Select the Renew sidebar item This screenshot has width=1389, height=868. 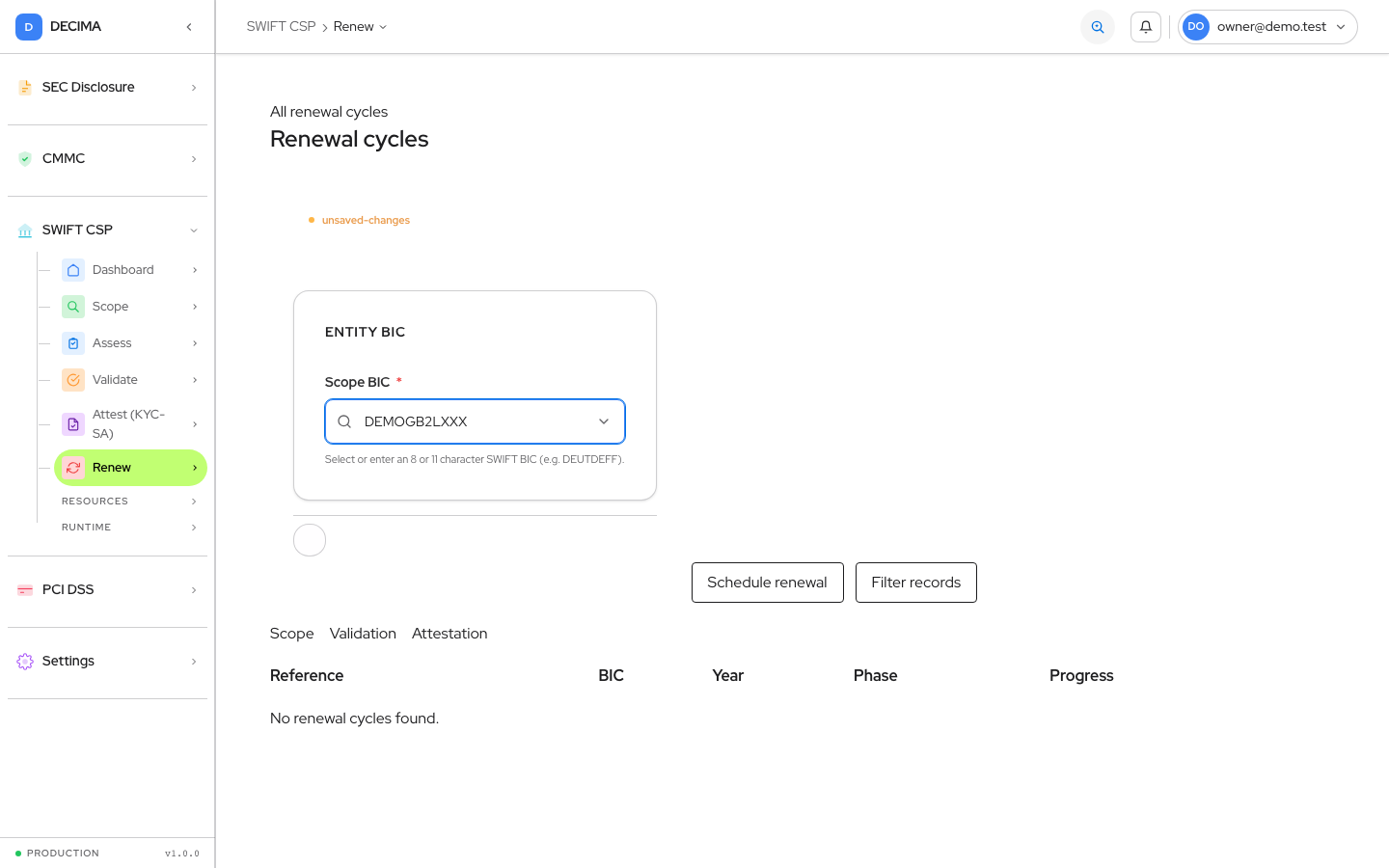point(130,468)
